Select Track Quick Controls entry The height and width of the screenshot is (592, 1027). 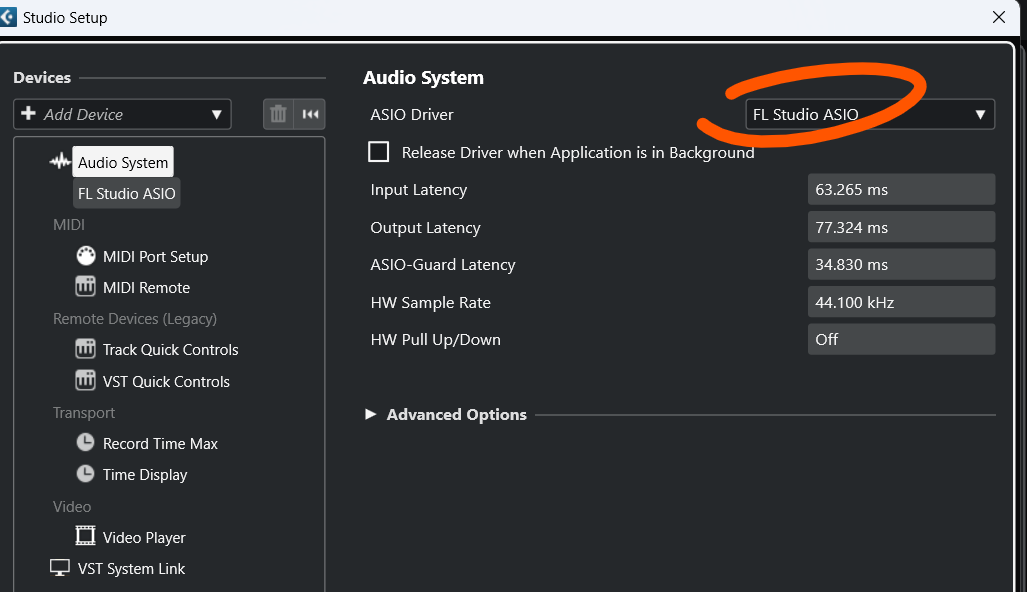coord(170,350)
